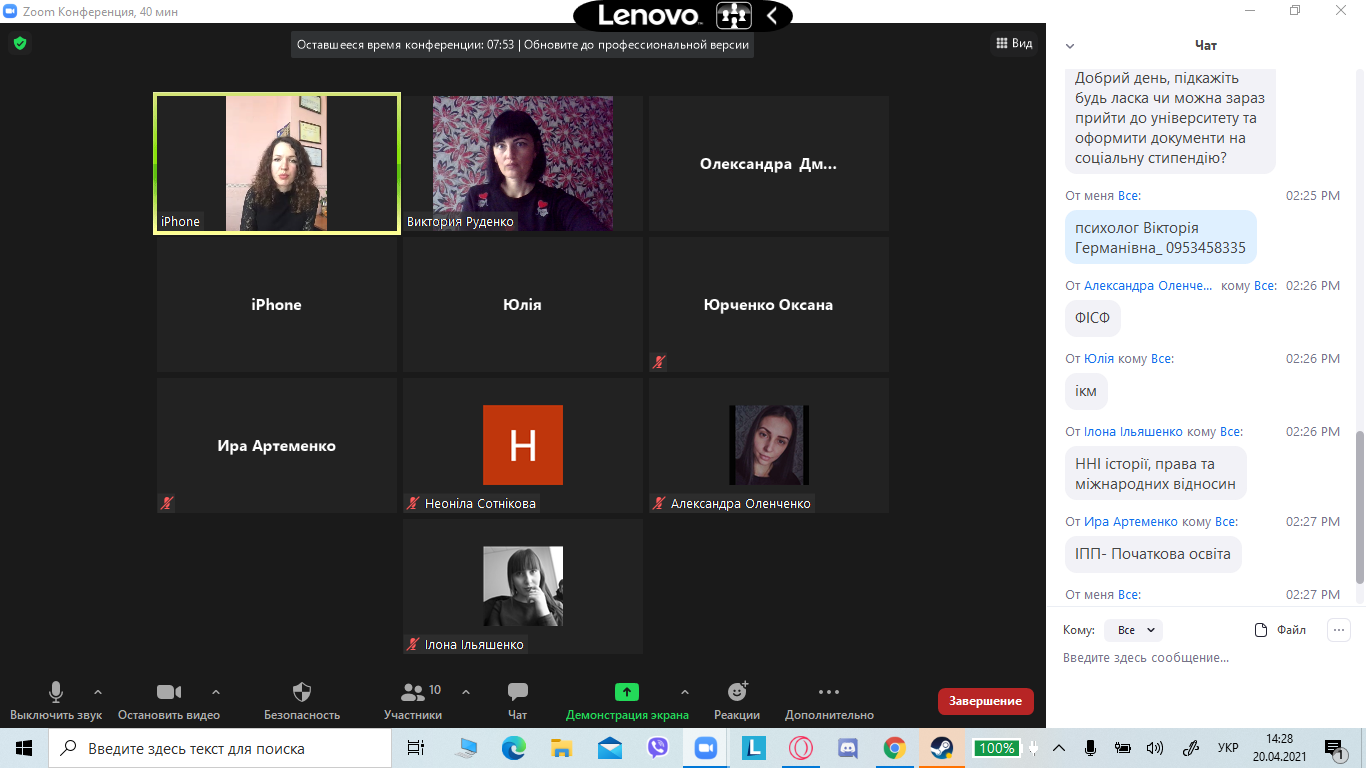Select Неоніла Сотнікова tile with H avatar
Image resolution: width=1366 pixels, height=768 pixels.
pyautogui.click(x=523, y=446)
